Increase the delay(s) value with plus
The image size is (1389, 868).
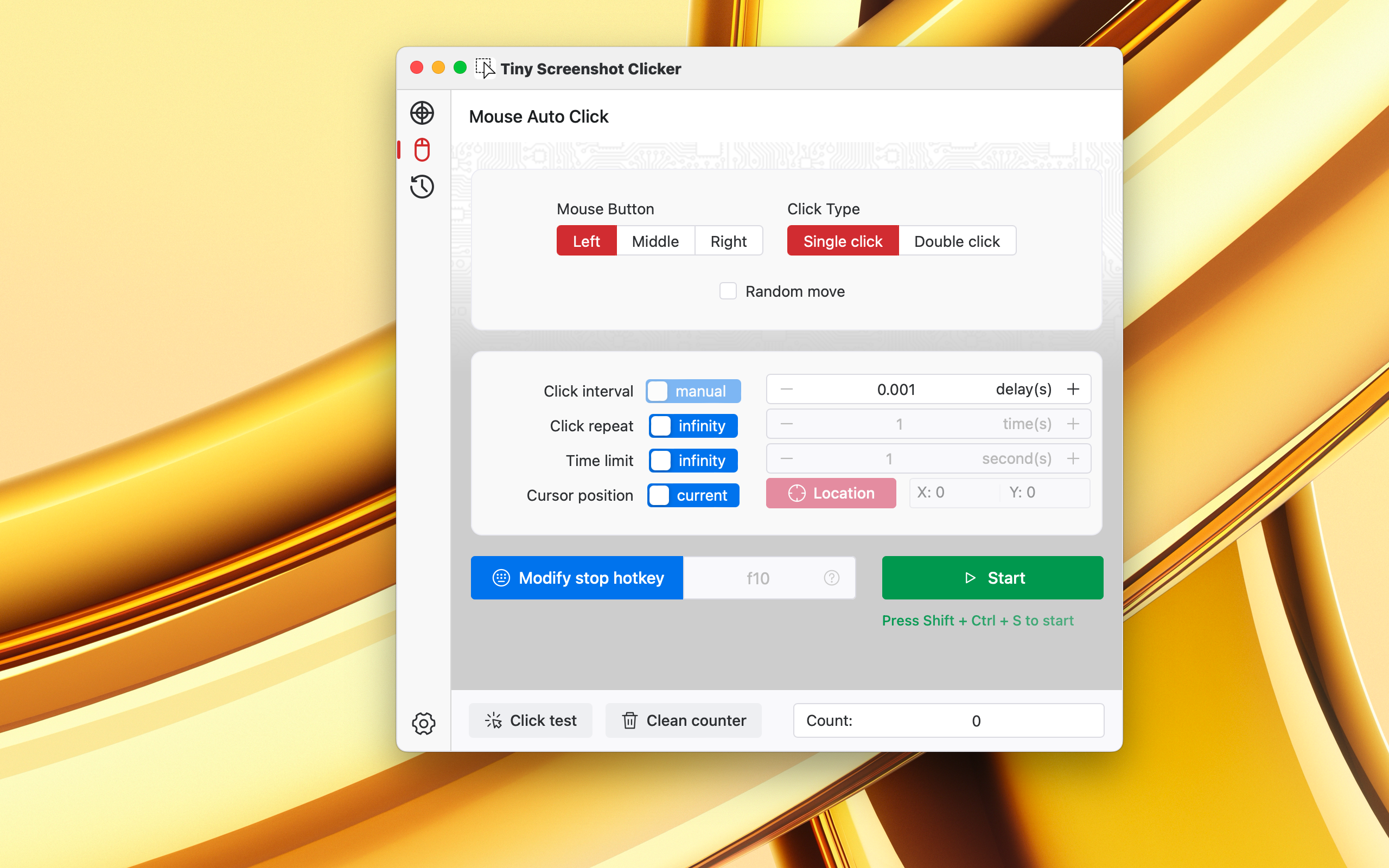point(1073,389)
